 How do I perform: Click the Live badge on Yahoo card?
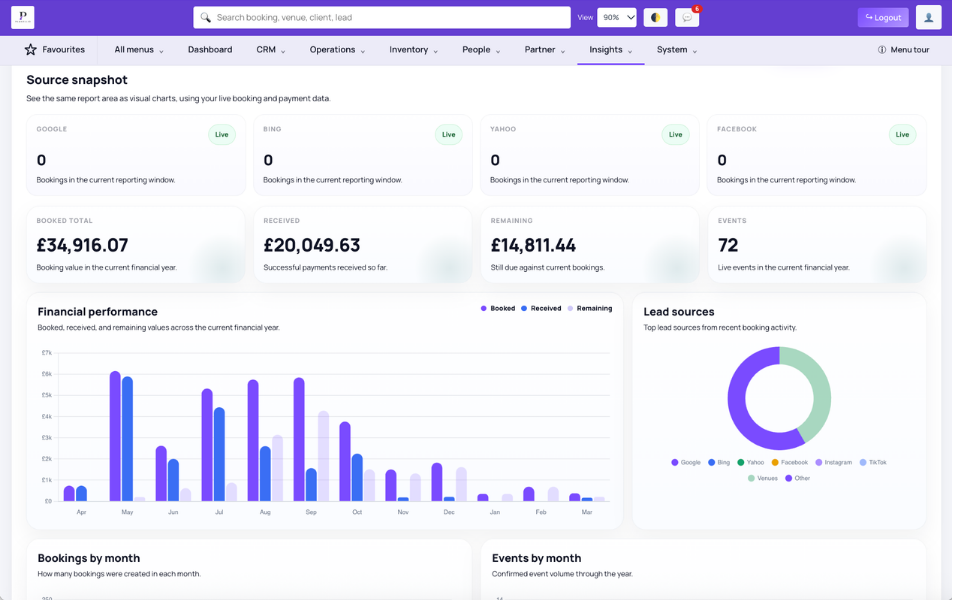[x=675, y=135]
